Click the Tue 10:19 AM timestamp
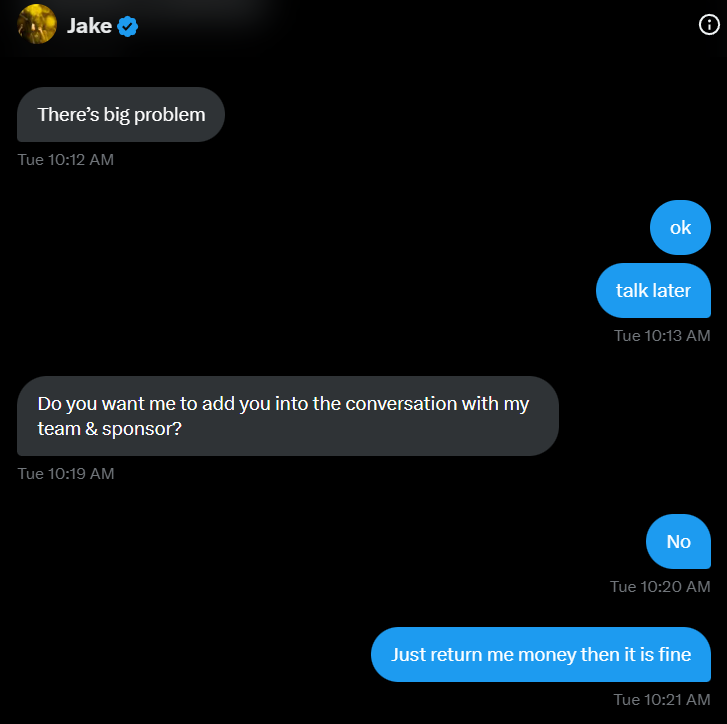Image resolution: width=727 pixels, height=724 pixels. [66, 473]
